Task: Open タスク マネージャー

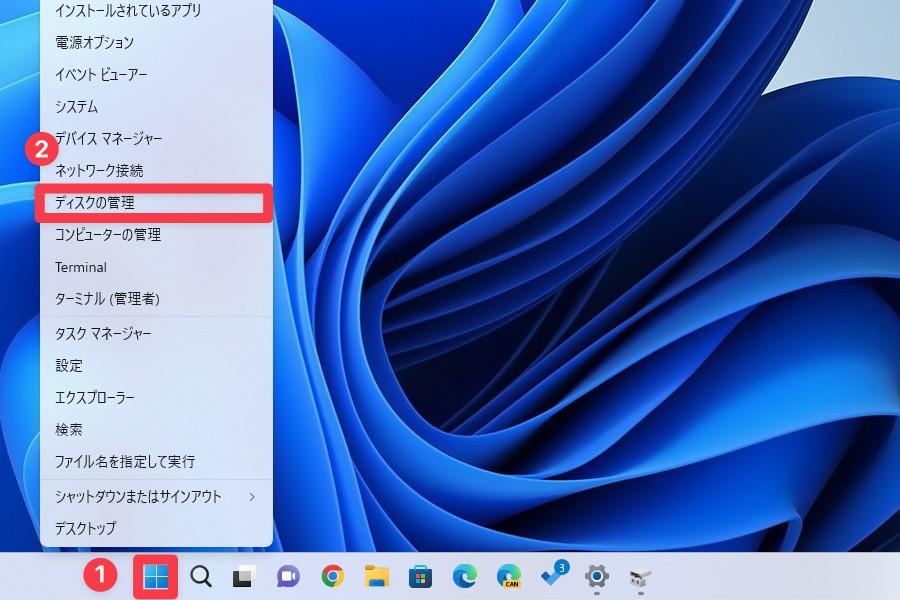Action: [x=156, y=334]
